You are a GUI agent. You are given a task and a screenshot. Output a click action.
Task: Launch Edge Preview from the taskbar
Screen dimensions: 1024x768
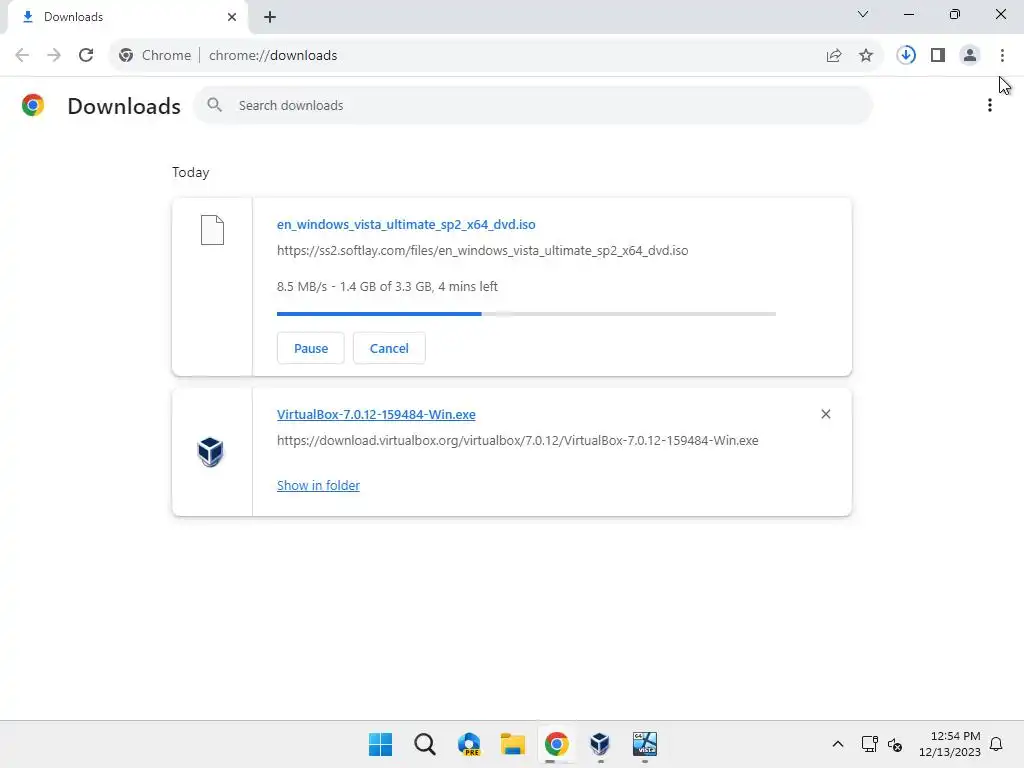[x=469, y=744]
